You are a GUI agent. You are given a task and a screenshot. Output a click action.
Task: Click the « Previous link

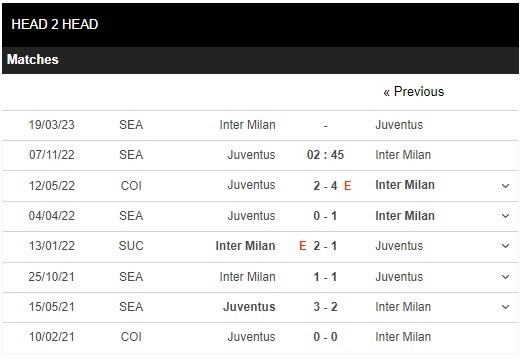click(x=413, y=92)
